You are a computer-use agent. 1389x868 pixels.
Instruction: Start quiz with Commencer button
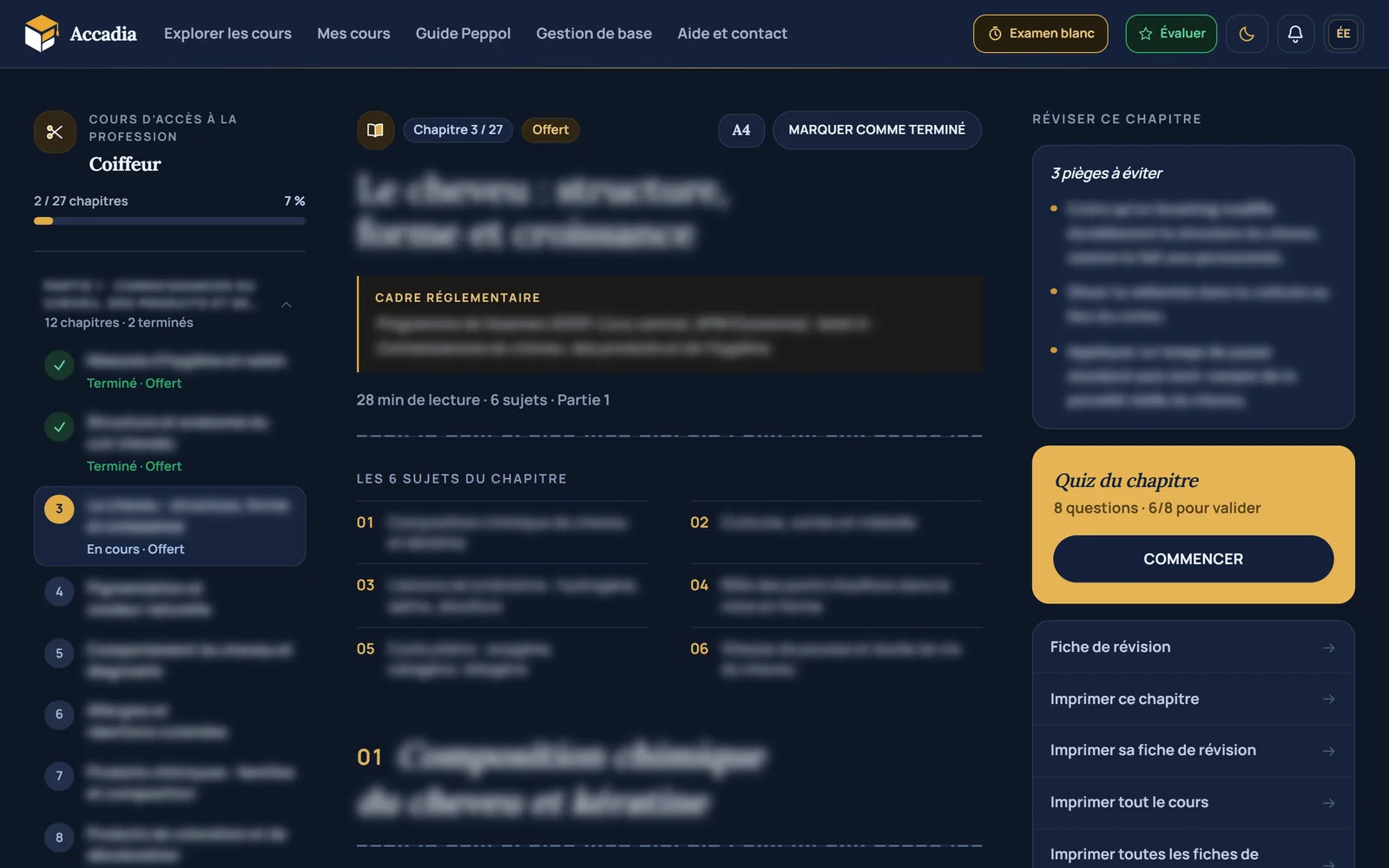point(1193,559)
